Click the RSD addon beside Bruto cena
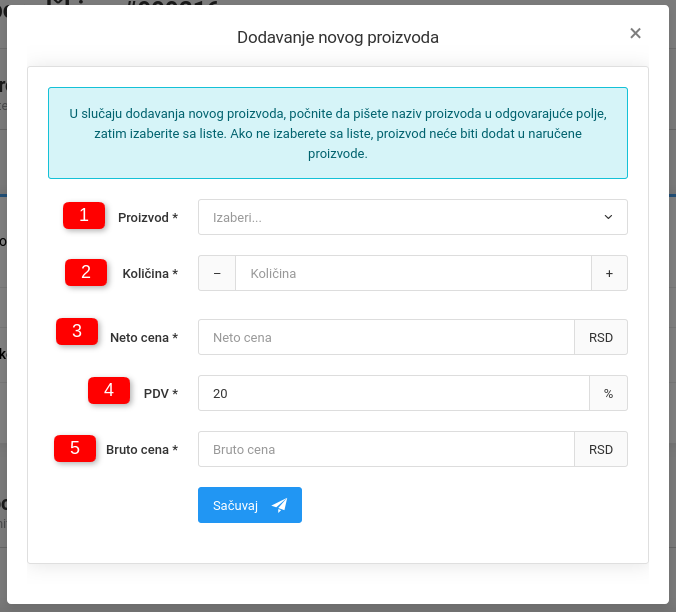This screenshot has width=676, height=612. (x=601, y=450)
